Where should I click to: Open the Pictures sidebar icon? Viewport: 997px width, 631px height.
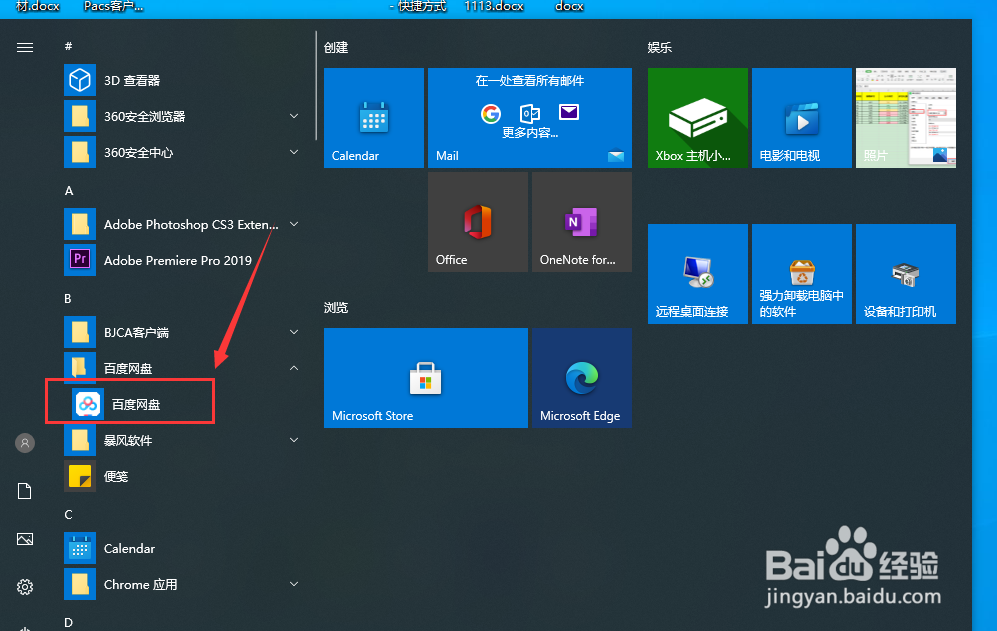click(25, 539)
